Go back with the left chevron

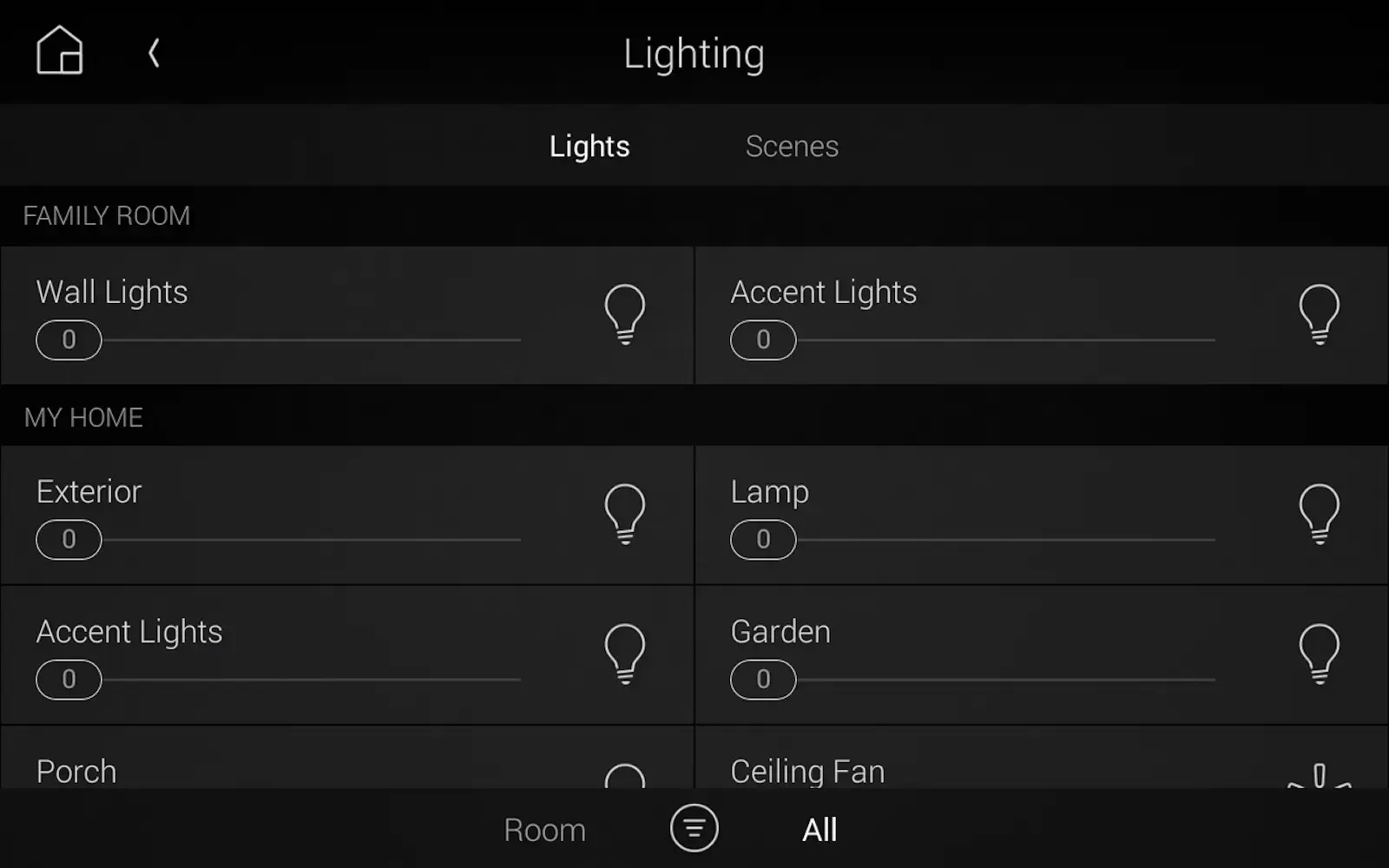(153, 52)
